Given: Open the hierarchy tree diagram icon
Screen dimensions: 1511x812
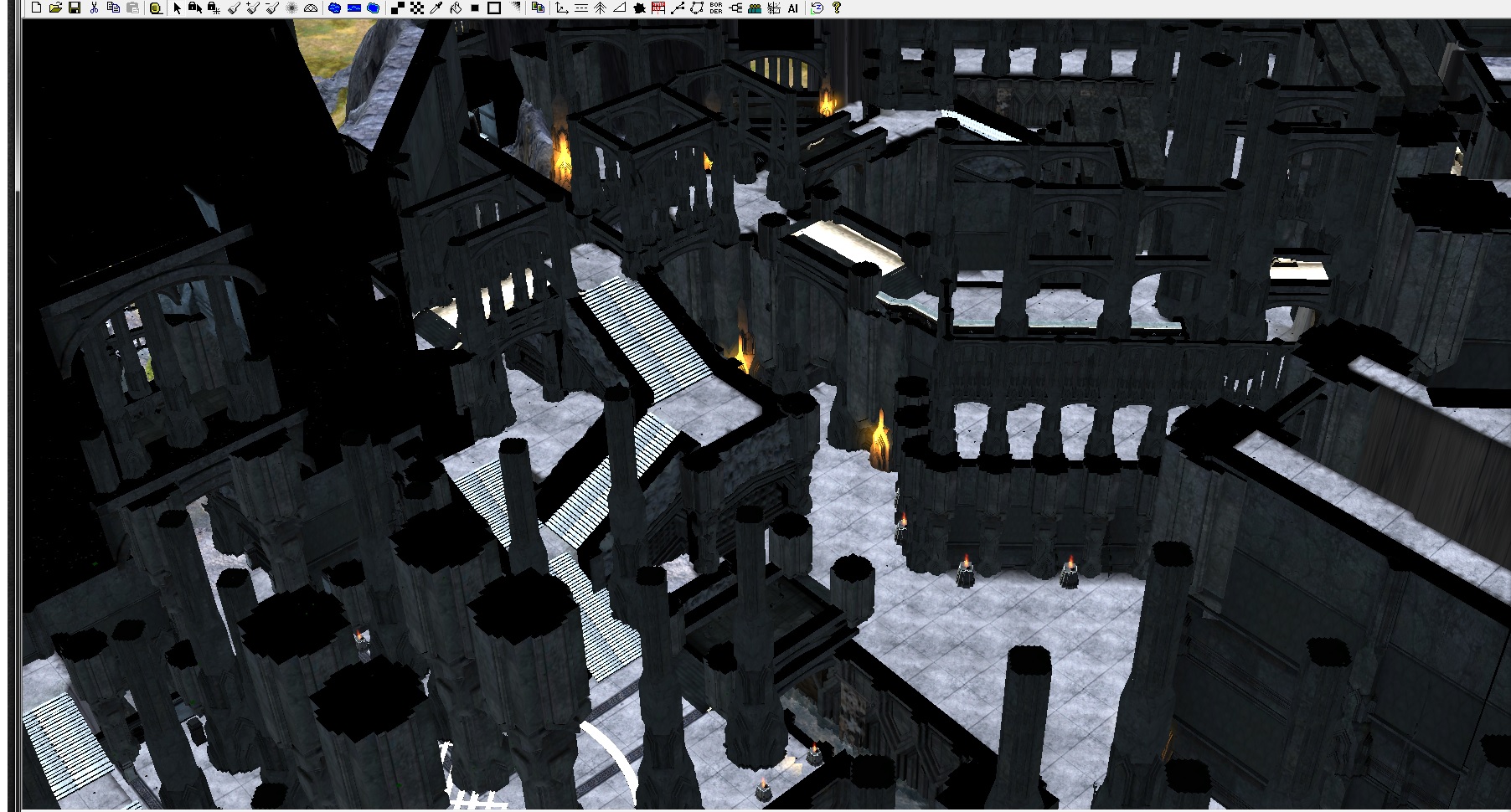Looking at the screenshot, I should tap(735, 8).
